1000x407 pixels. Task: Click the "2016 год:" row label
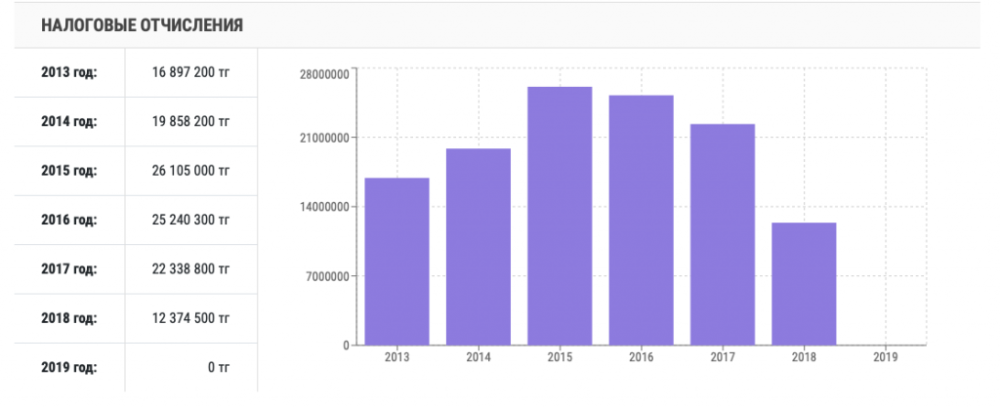click(69, 220)
